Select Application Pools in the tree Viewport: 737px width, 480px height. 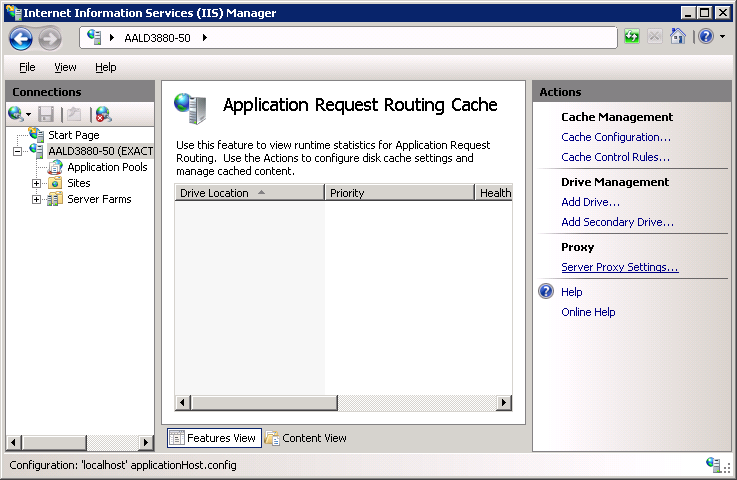pyautogui.click(x=107, y=167)
